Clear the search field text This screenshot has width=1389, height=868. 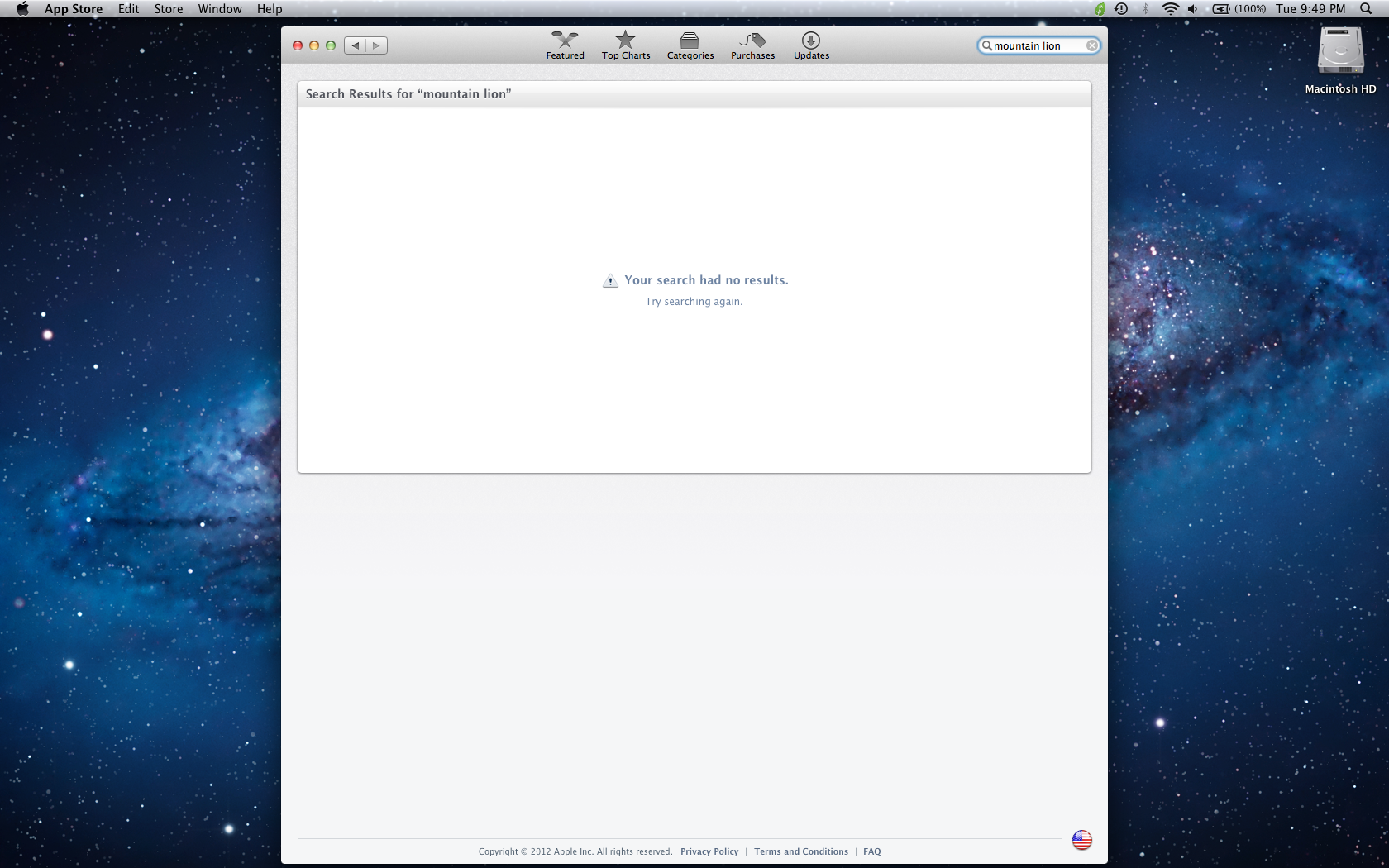tap(1092, 45)
